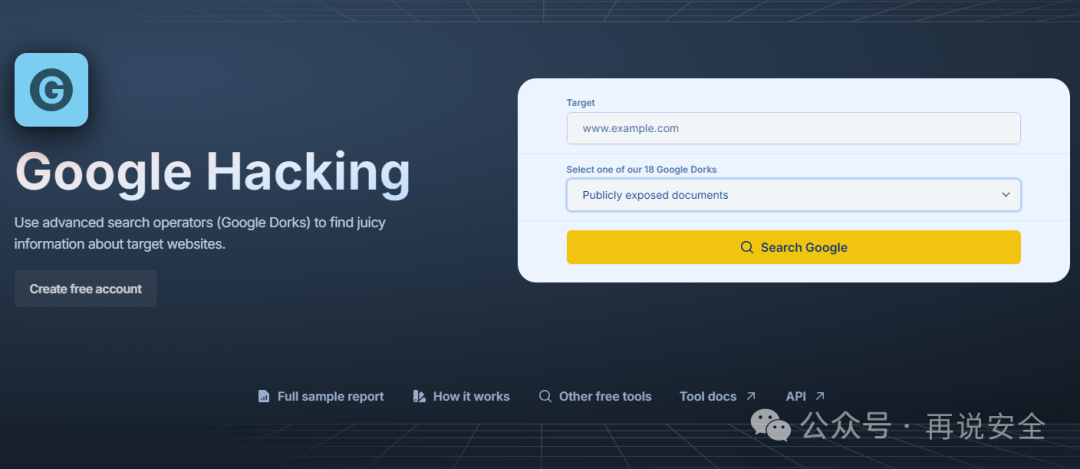Viewport: 1080px width, 469px height.
Task: Click the Target input field
Action: click(793, 128)
